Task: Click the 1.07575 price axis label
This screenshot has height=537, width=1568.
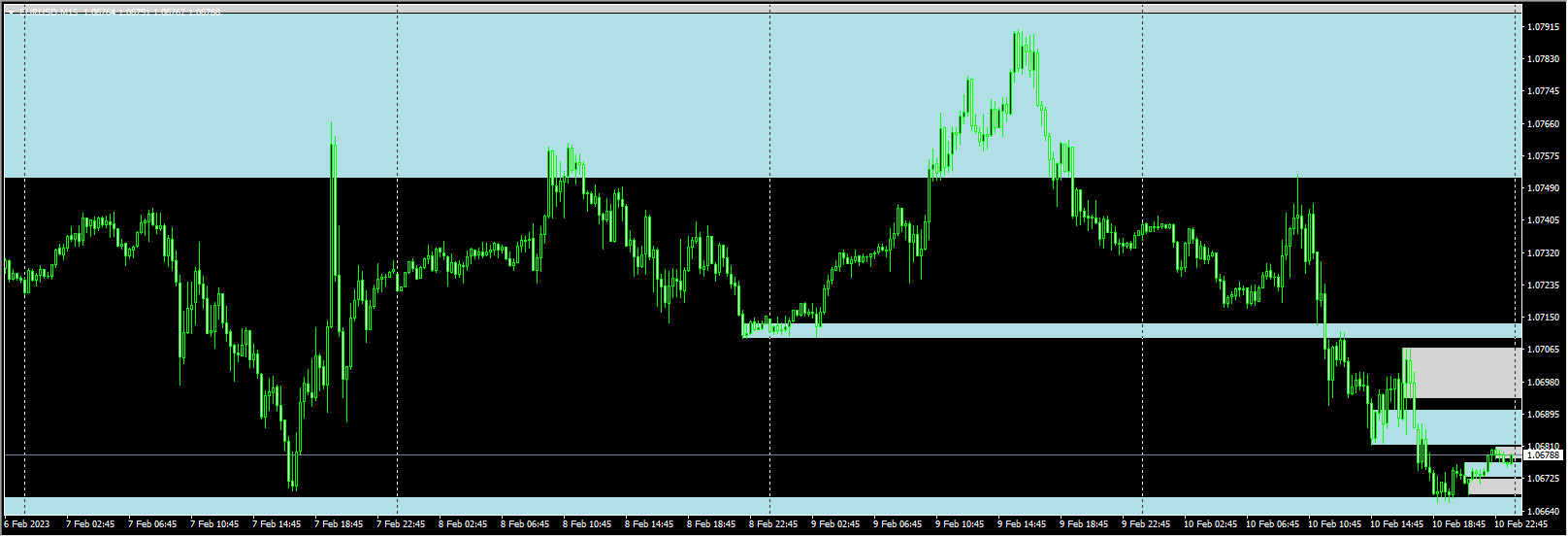Action: point(1544,156)
